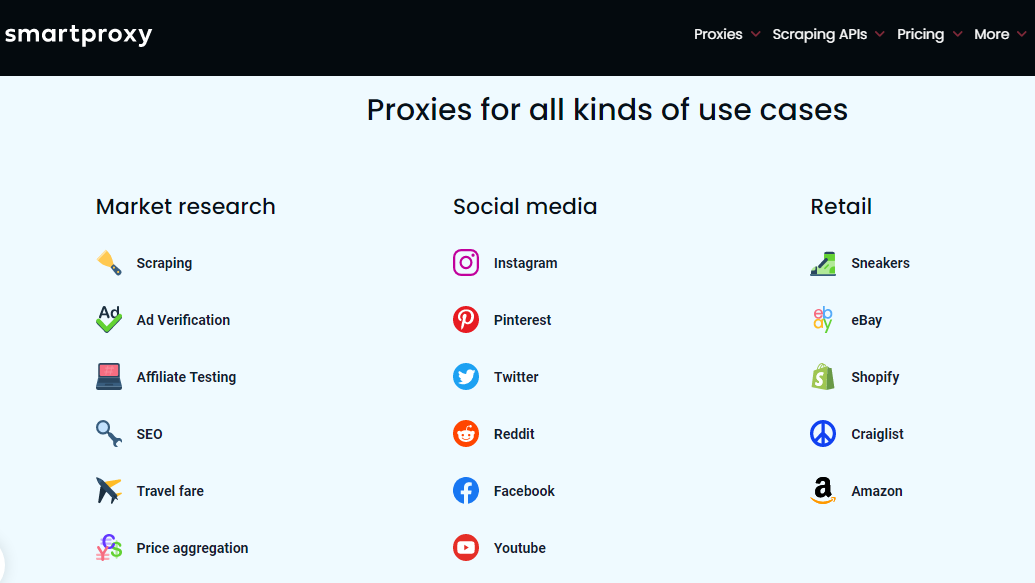Click the Pinterest logo icon
Viewport: 1035px width, 583px height.
point(465,320)
